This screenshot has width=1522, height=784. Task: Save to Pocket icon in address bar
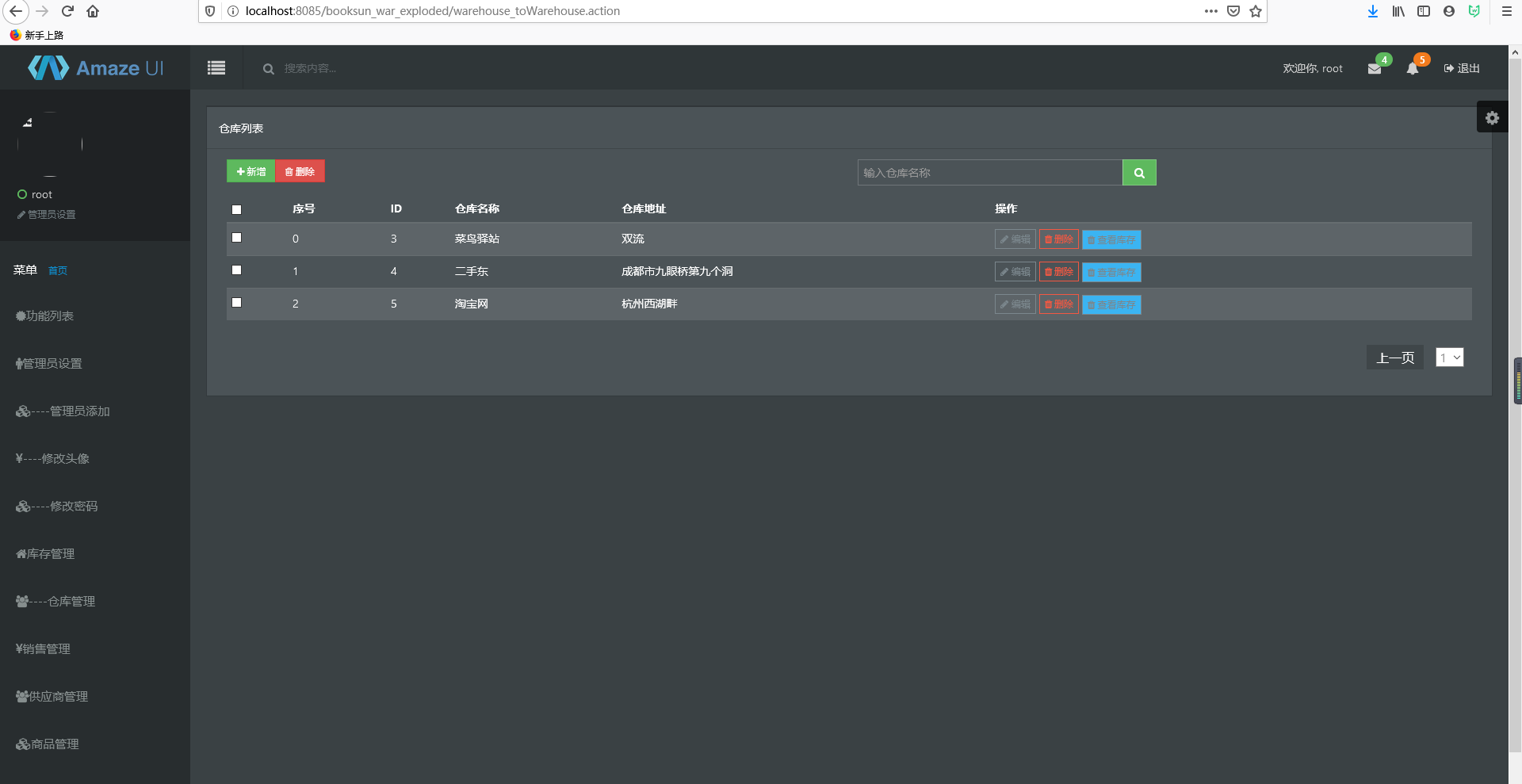[1233, 11]
